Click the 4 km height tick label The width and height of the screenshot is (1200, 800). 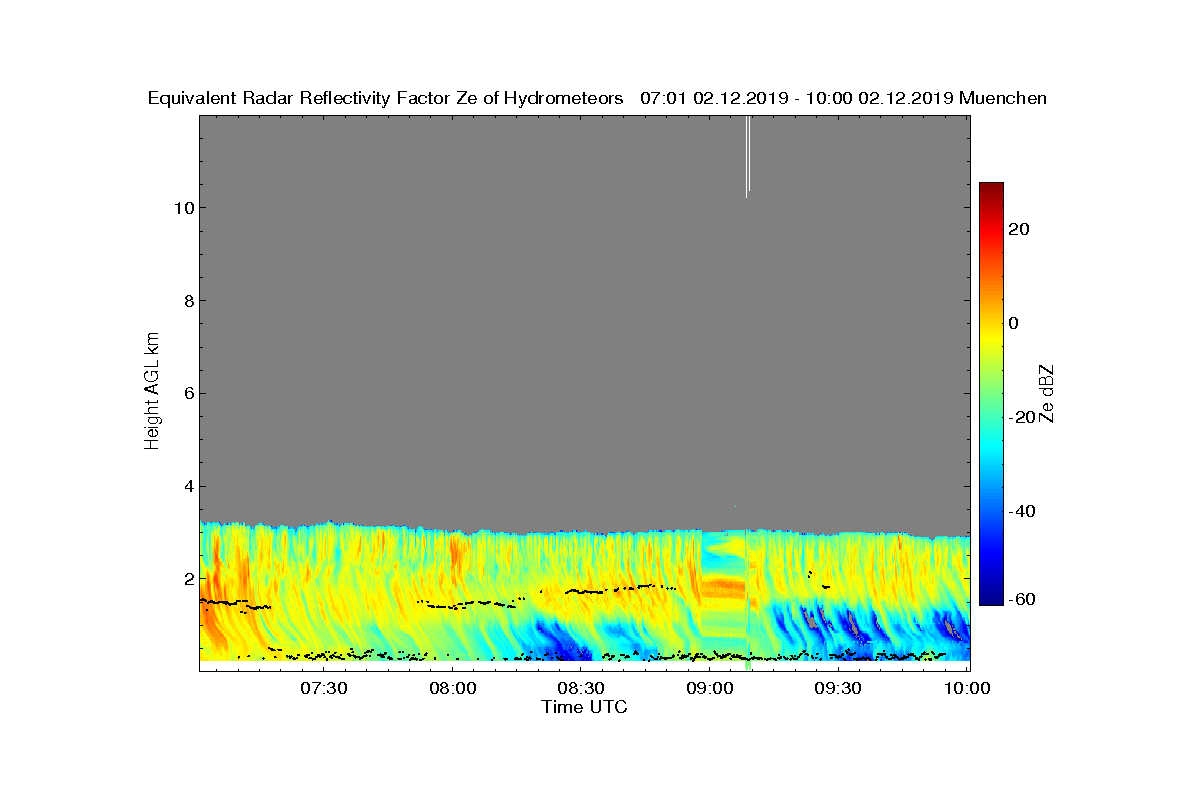coord(187,487)
